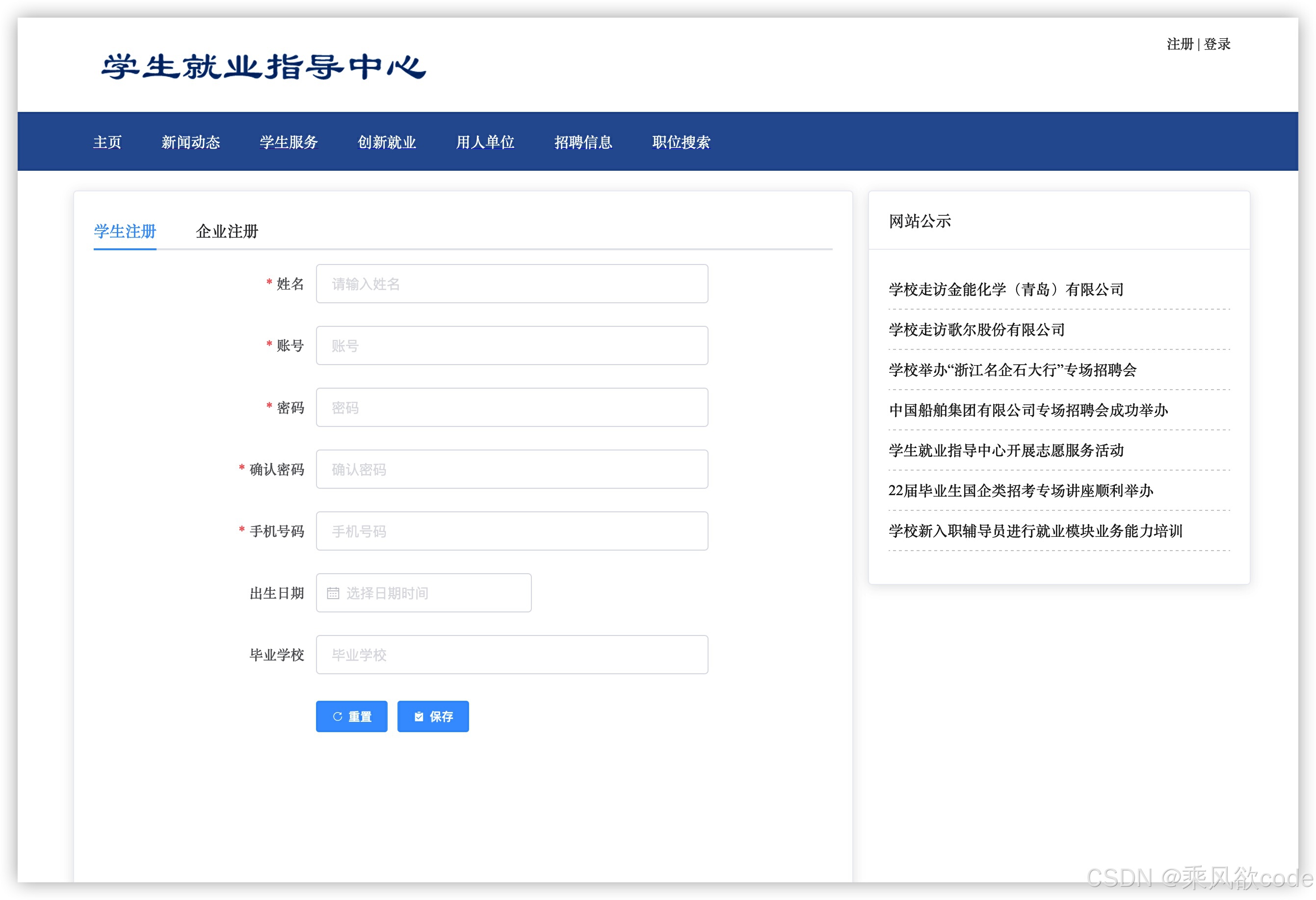Select the 学生注册 tab
The height and width of the screenshot is (900, 1316).
(124, 231)
